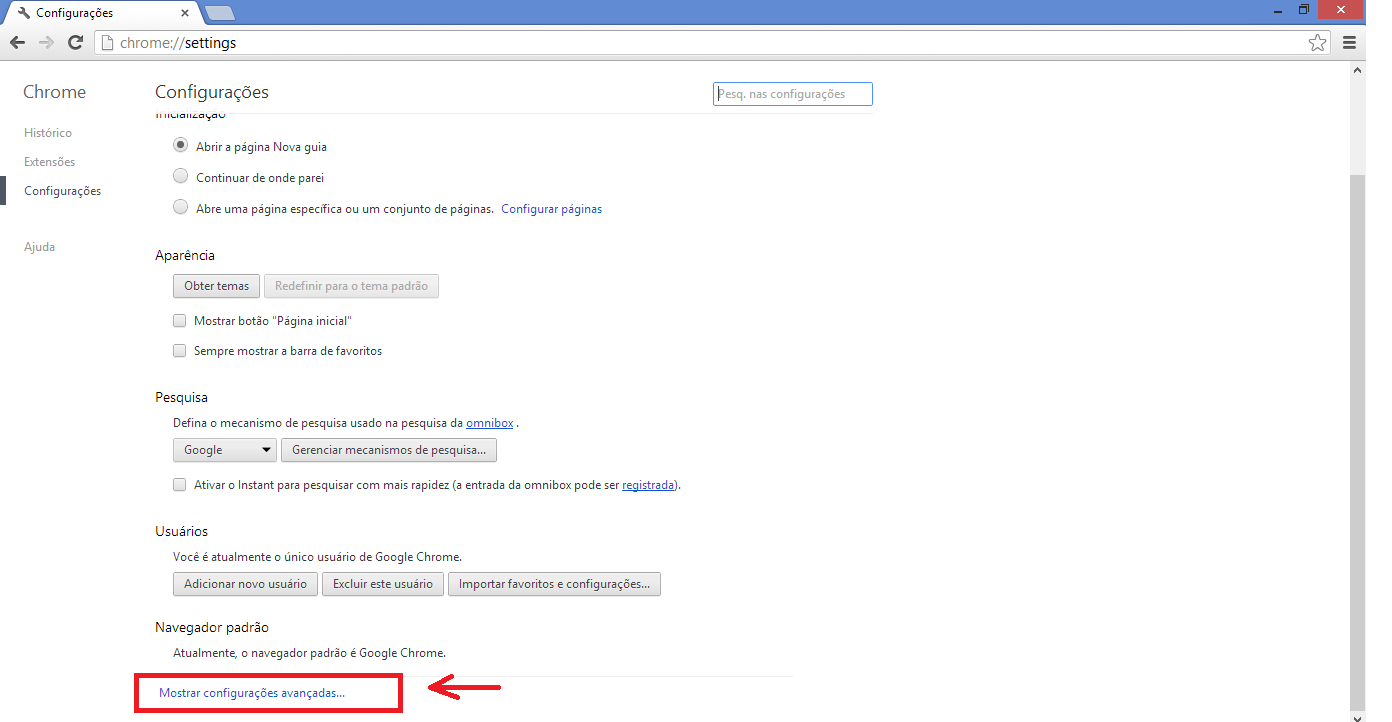Open a new tab with the tab button

pos(219,13)
